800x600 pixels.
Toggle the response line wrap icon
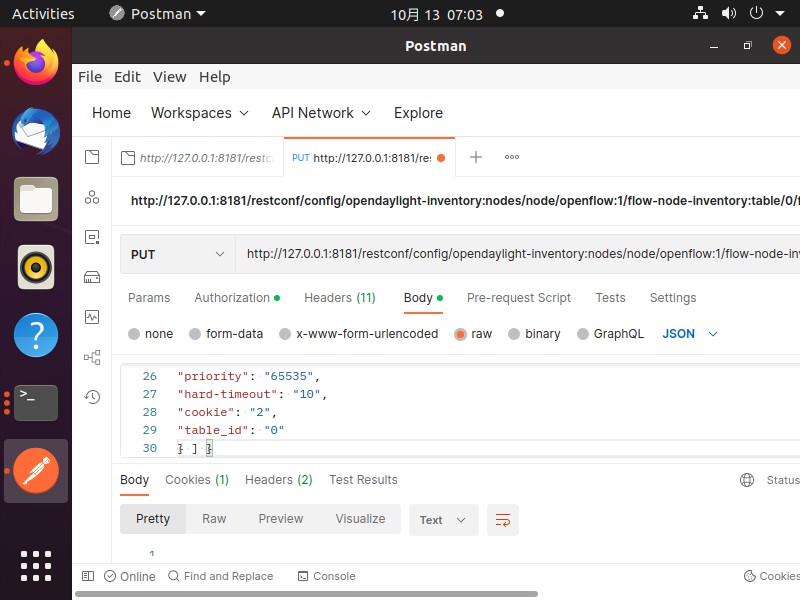tap(503, 520)
